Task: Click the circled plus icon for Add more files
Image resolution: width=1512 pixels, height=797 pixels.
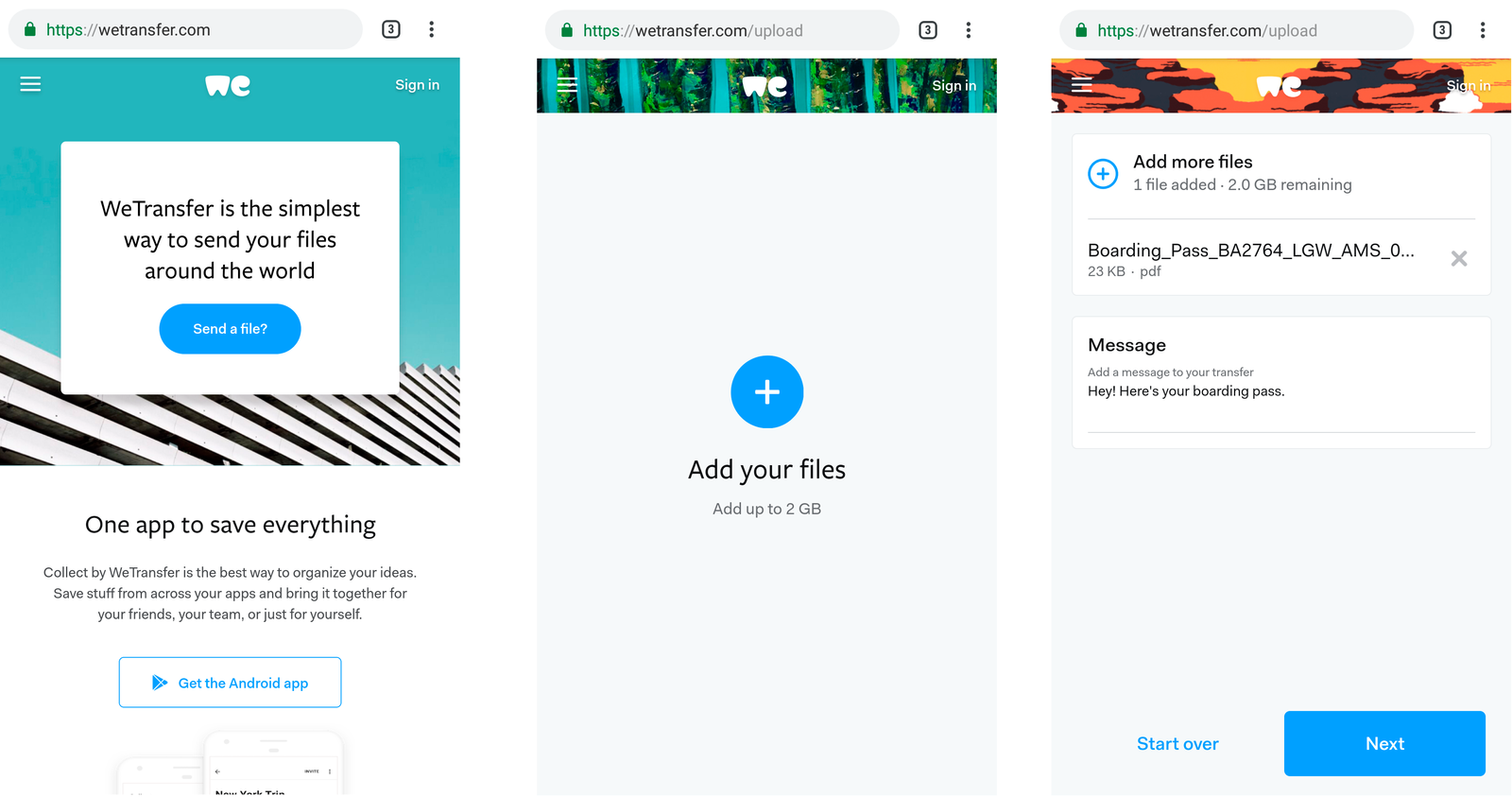Action: point(1103,174)
